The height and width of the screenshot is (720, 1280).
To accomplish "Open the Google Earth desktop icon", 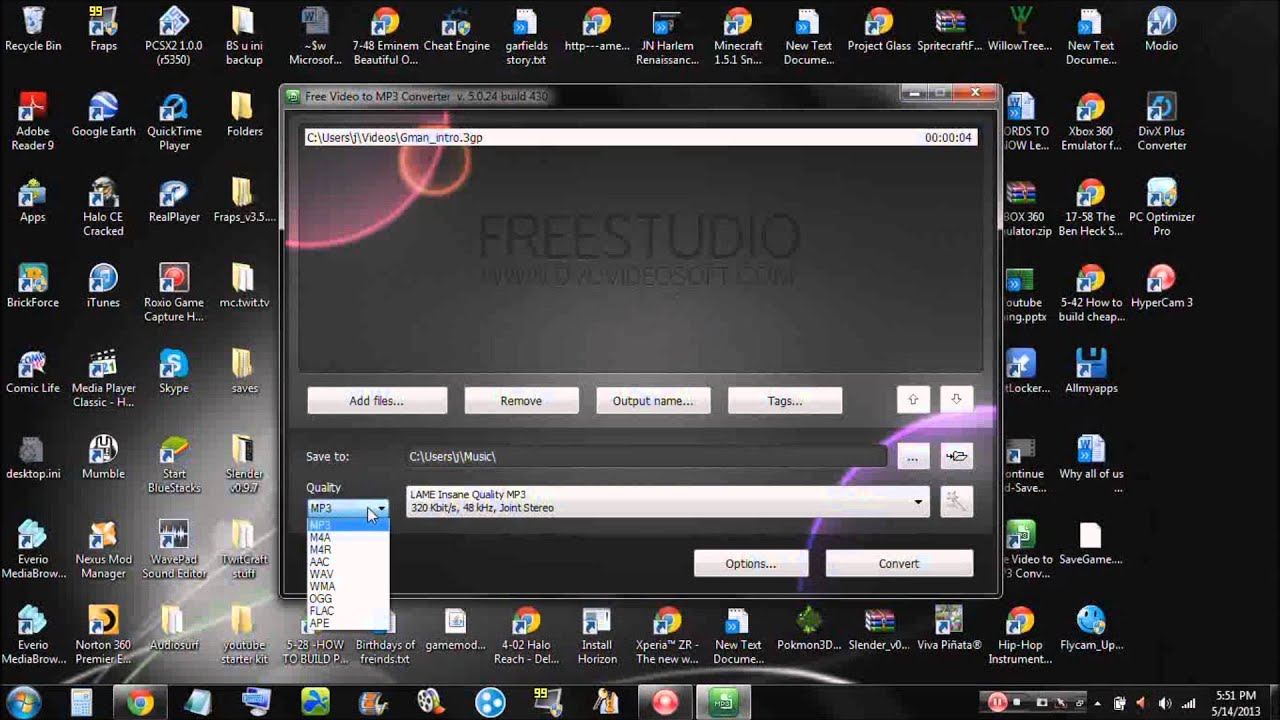I will (103, 115).
